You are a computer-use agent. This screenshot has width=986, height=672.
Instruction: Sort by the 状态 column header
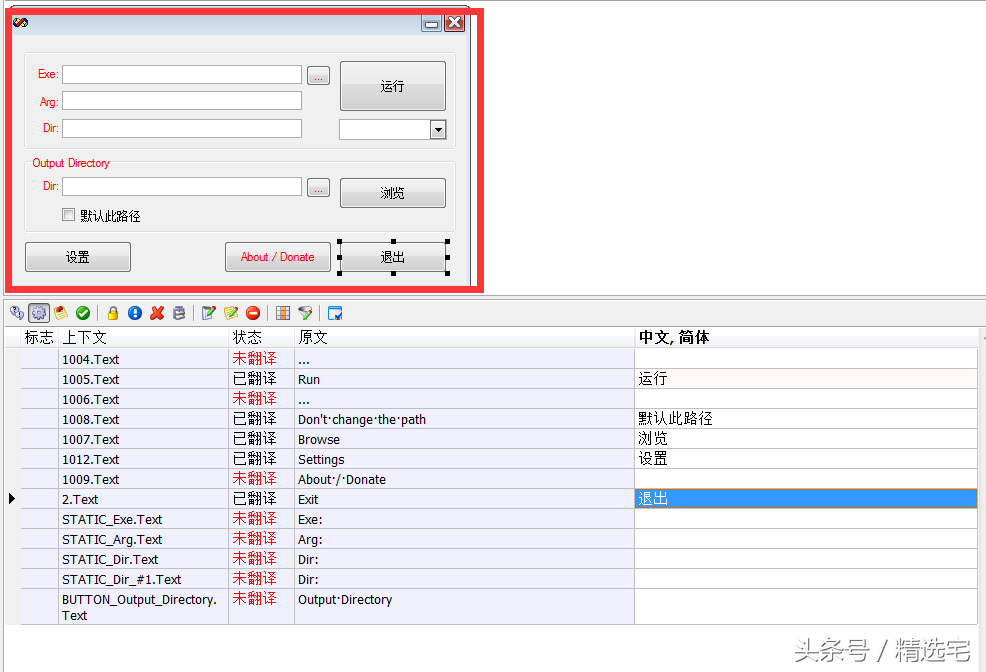click(261, 338)
